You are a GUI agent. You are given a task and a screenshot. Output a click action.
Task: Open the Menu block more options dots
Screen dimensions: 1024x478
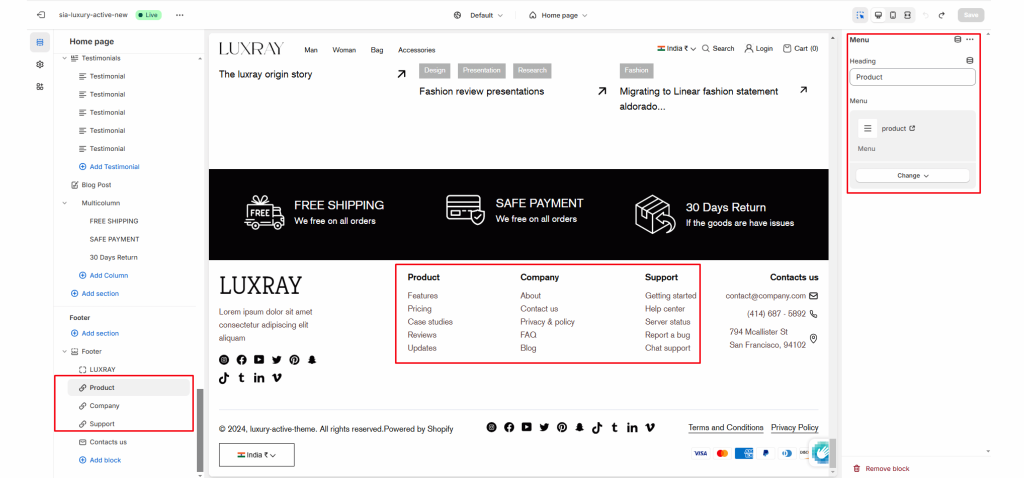pos(970,40)
